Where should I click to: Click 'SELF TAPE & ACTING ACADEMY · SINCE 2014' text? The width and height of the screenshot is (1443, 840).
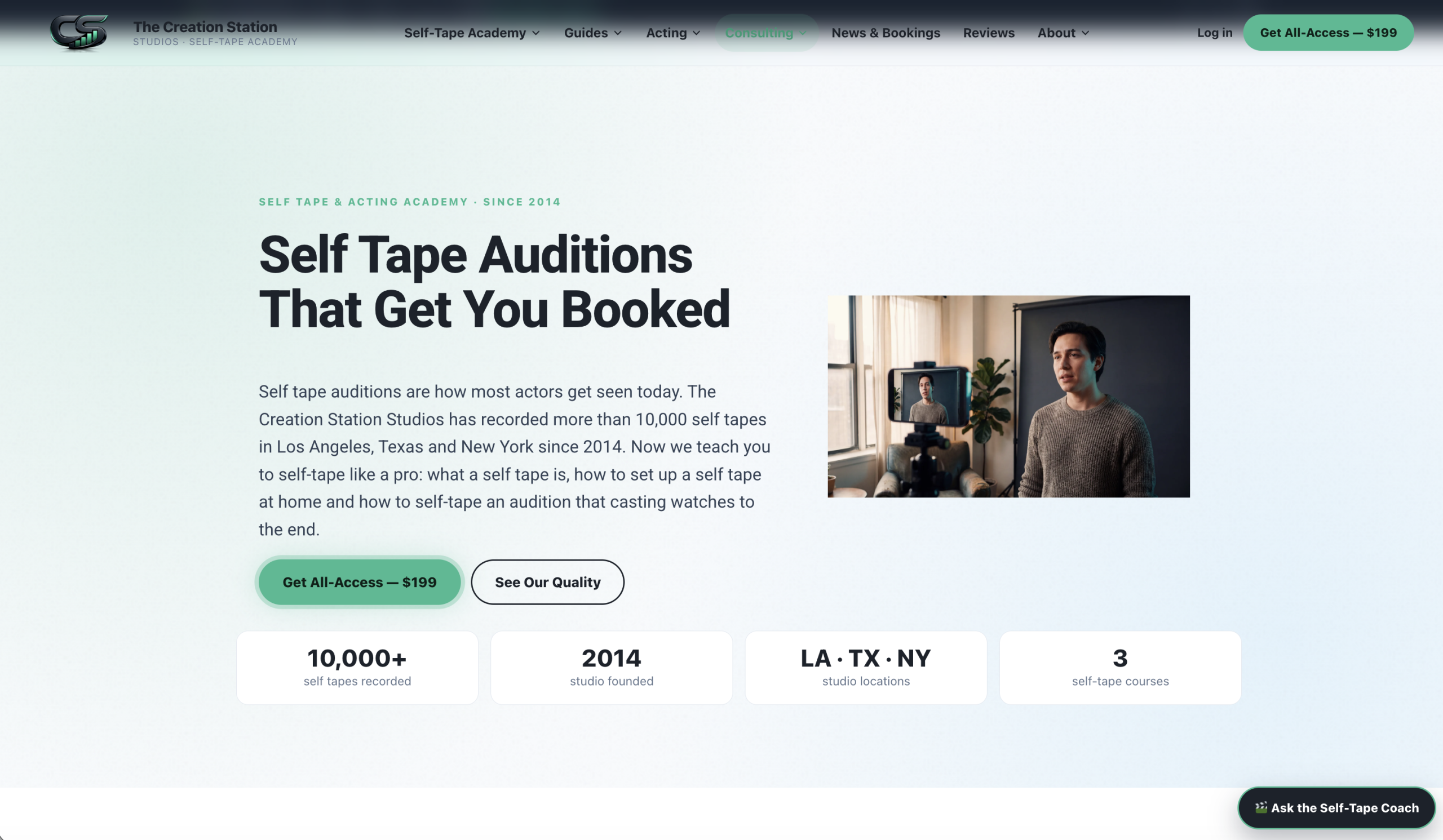pos(409,202)
